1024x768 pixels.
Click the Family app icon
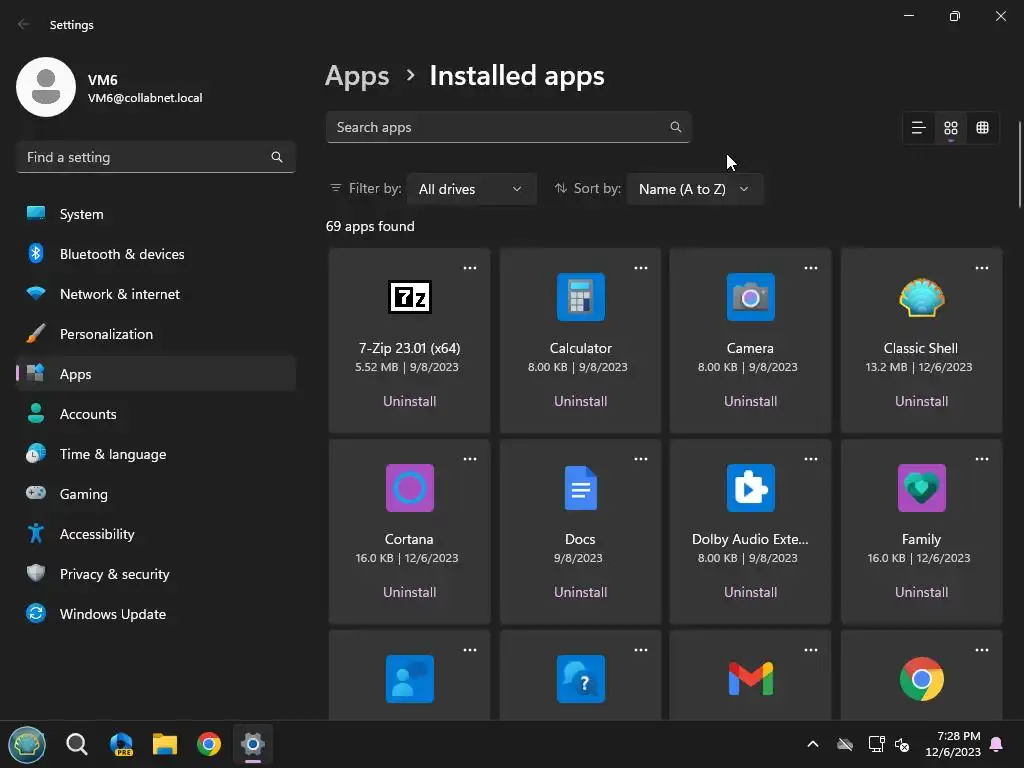921,488
